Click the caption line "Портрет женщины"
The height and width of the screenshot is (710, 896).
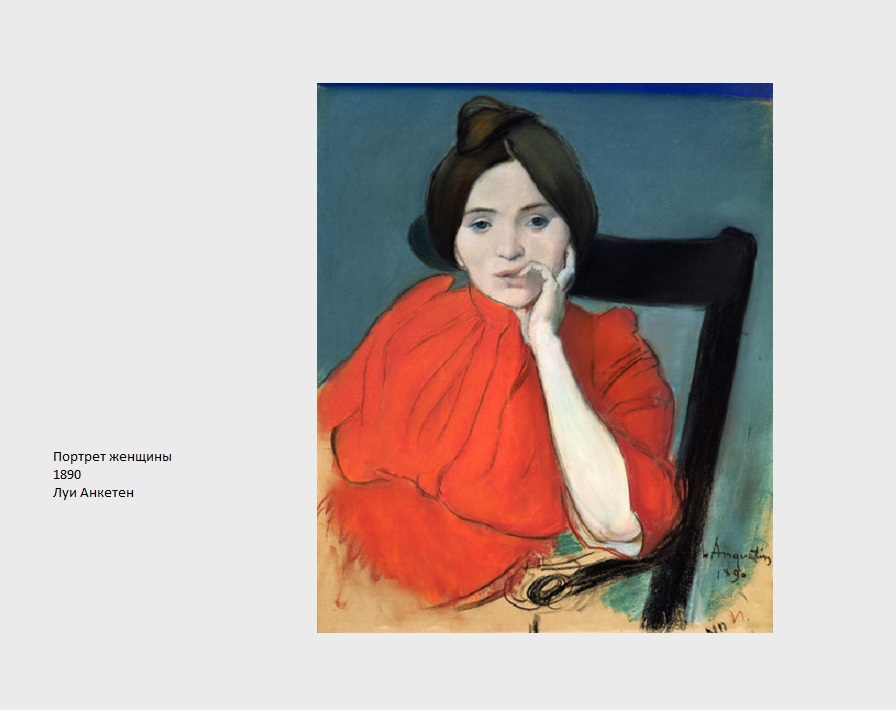112,457
